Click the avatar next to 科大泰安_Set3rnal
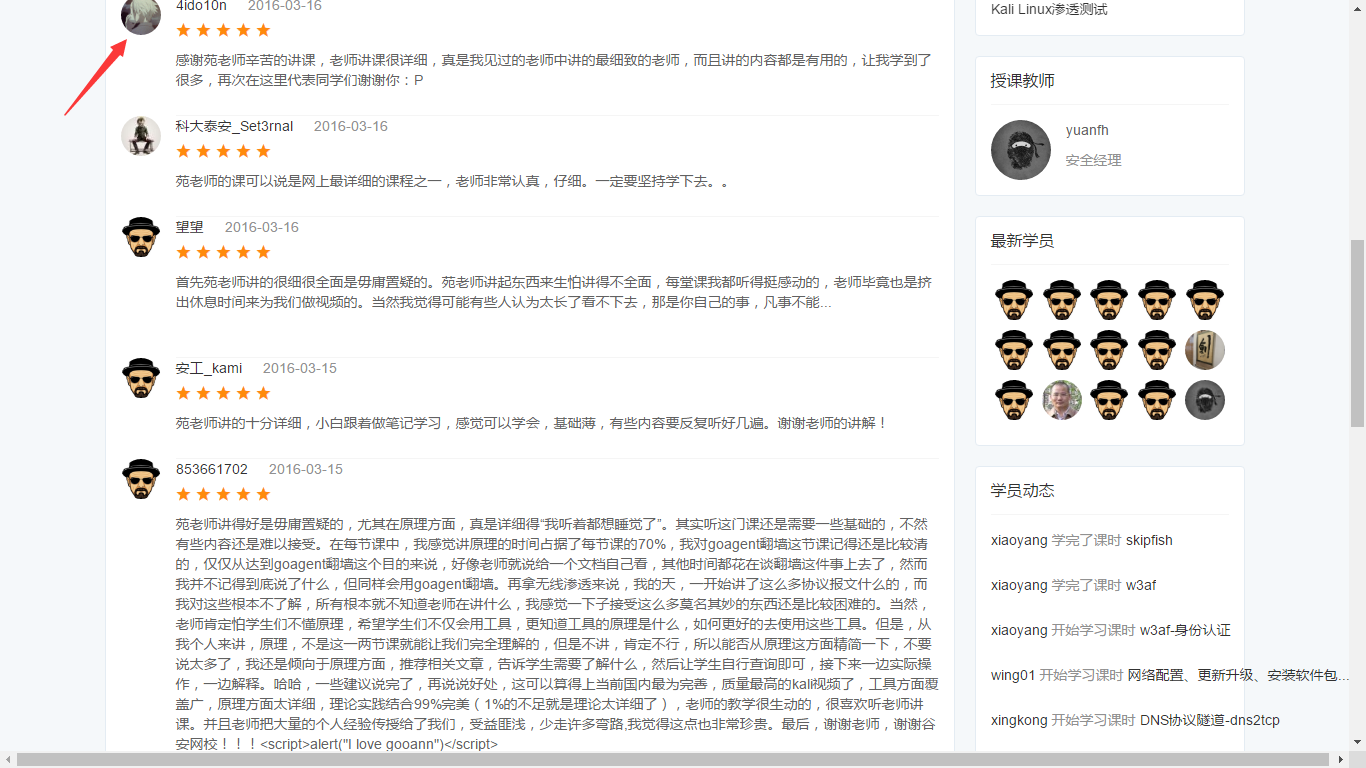This screenshot has width=1366, height=768. (141, 136)
